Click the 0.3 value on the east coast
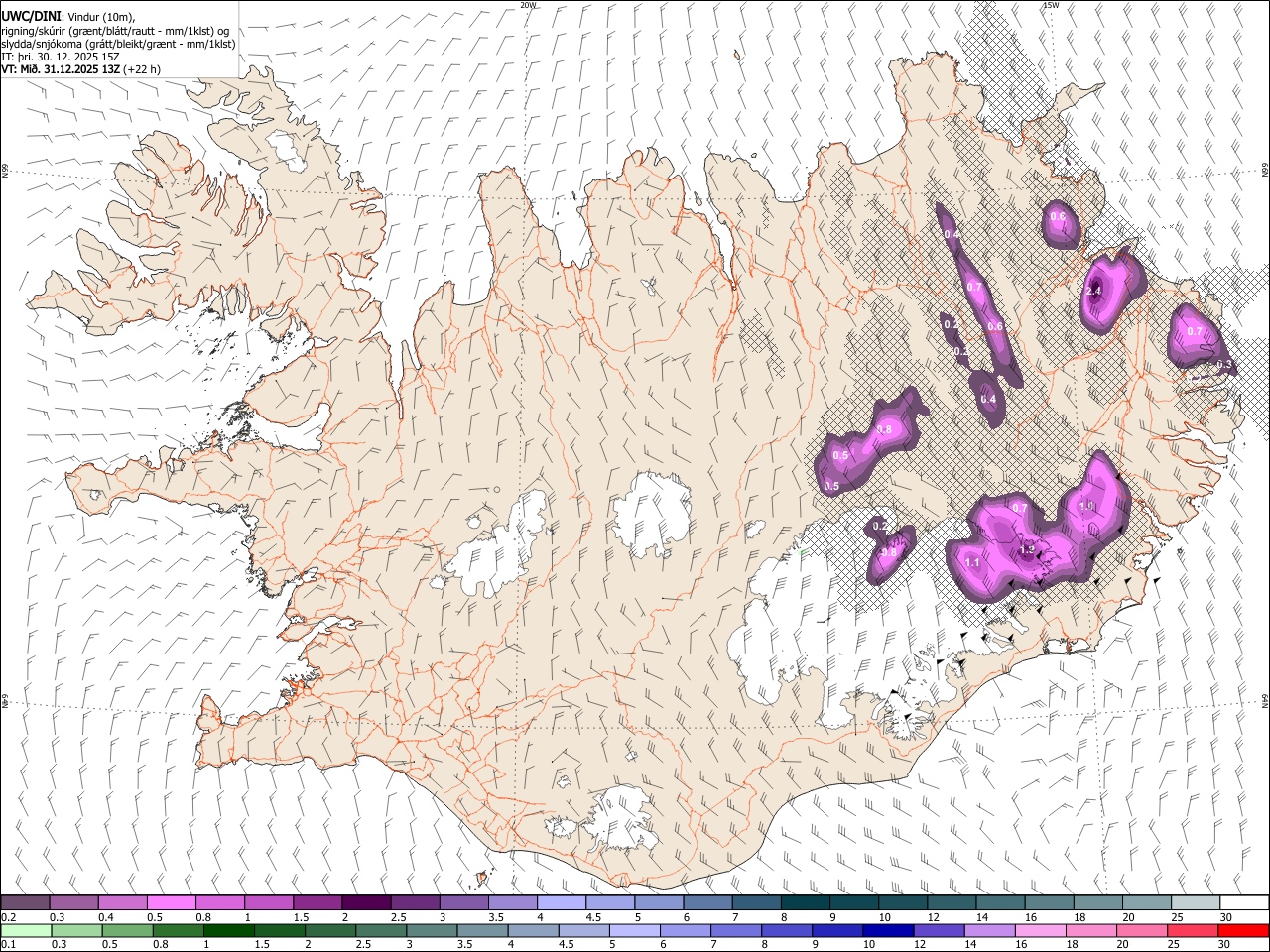 point(1224,365)
